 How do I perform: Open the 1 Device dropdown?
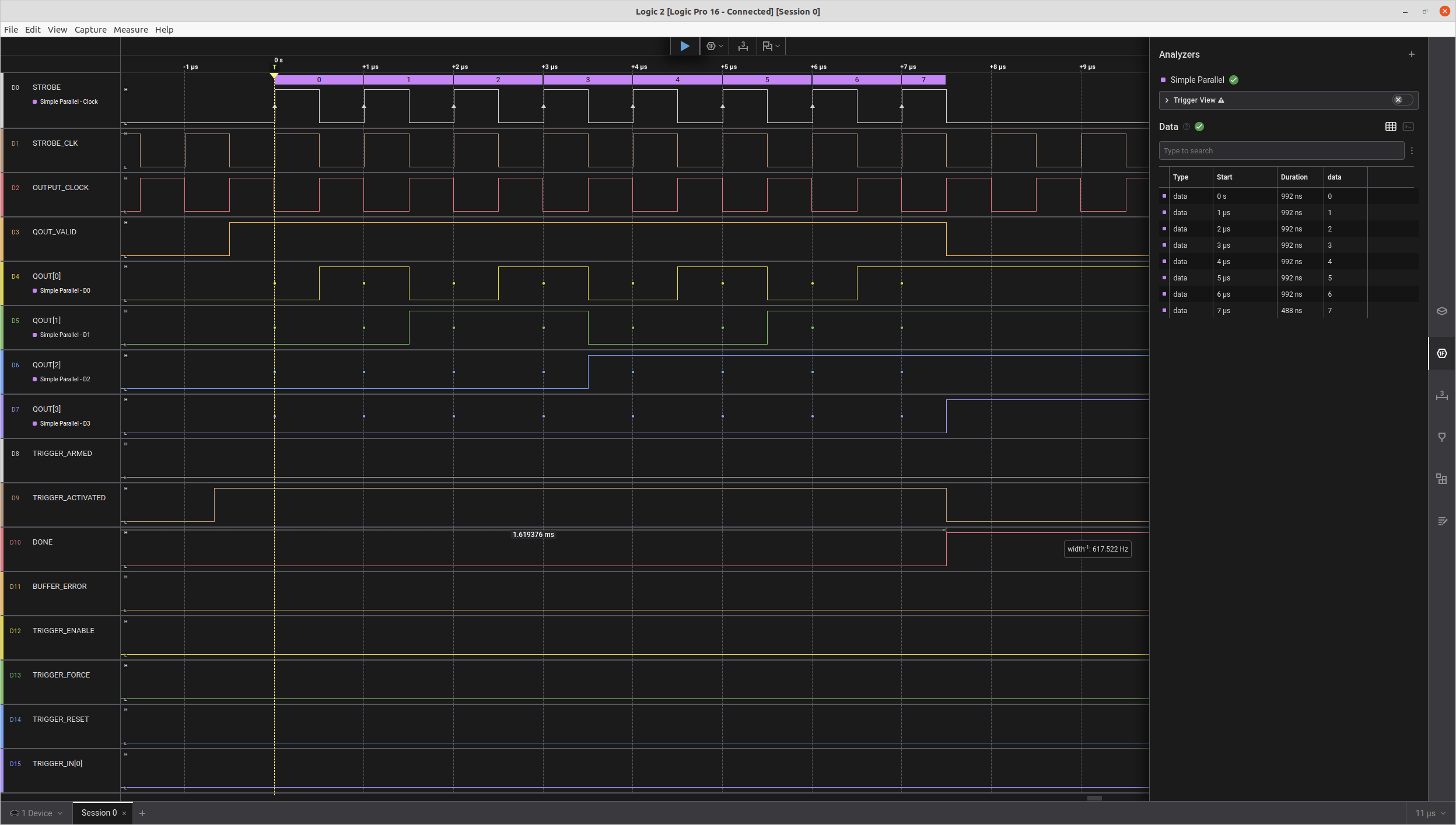pyautogui.click(x=36, y=813)
